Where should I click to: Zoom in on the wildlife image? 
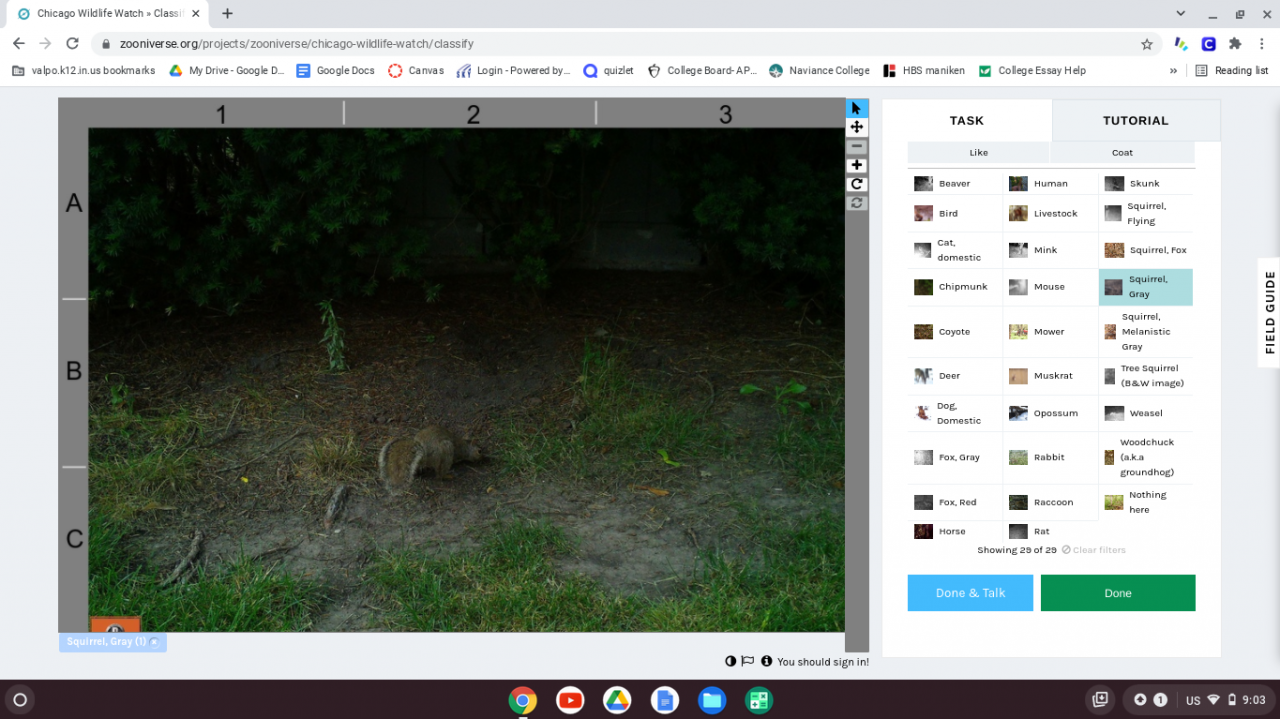(856, 165)
